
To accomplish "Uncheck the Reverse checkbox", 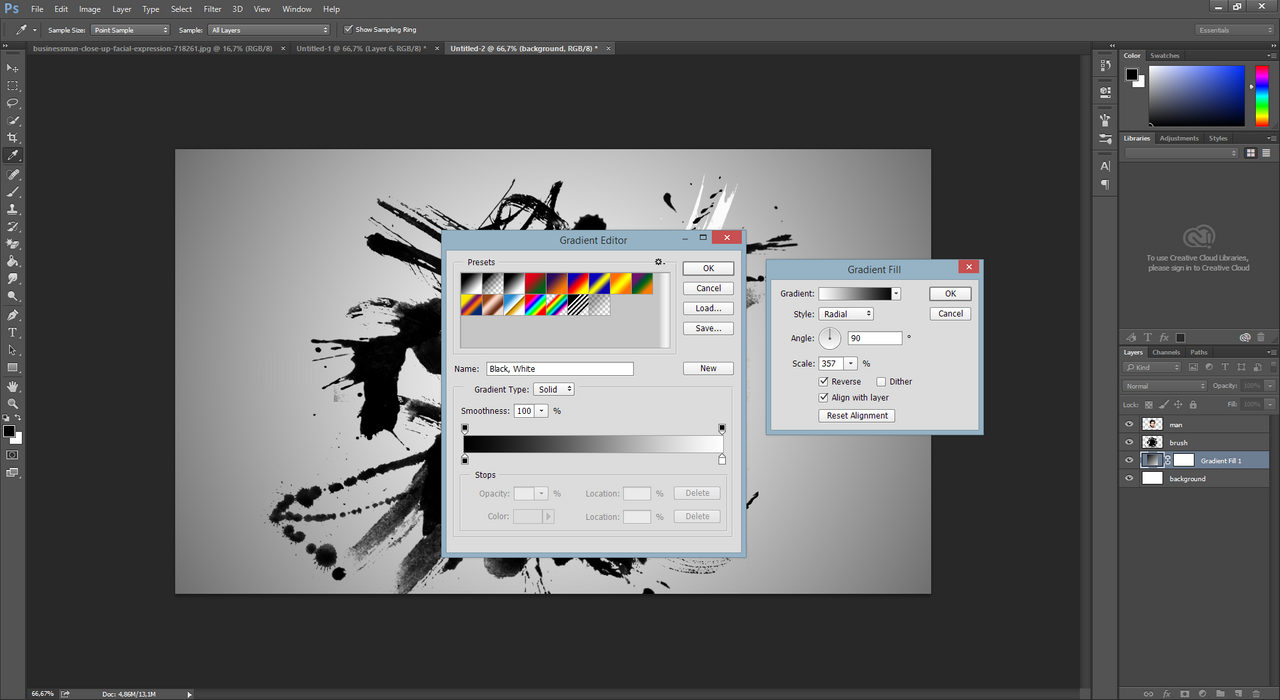I will 824,382.
